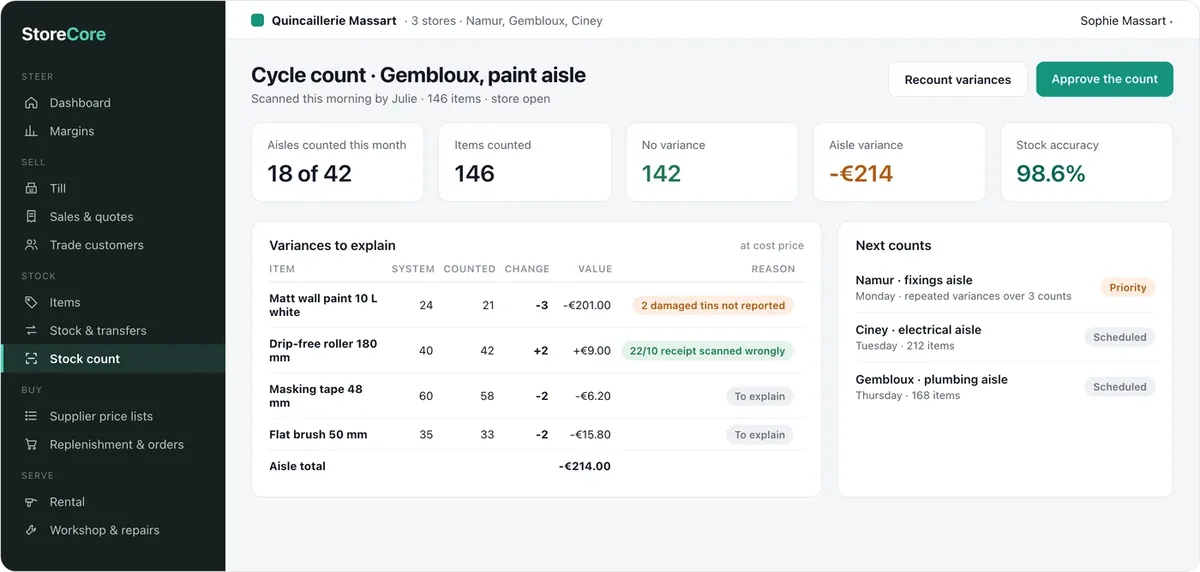1200x572 pixels.
Task: Click the Rental keyboard icon
Action: point(31,502)
